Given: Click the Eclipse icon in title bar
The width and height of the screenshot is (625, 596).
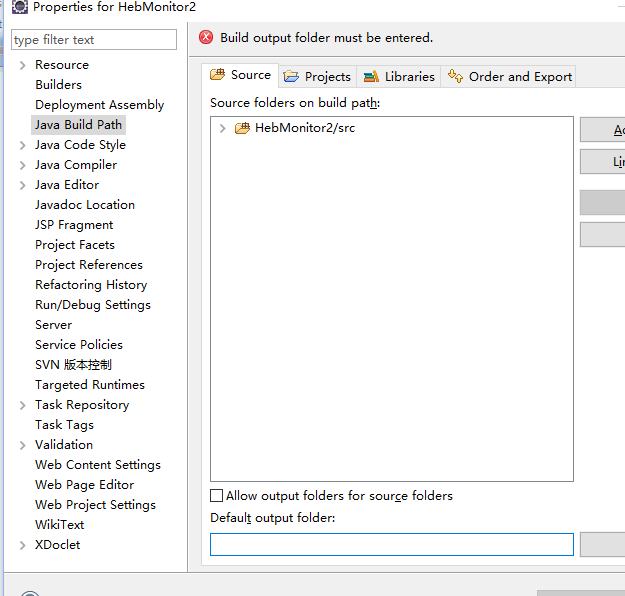Looking at the screenshot, I should click(x=20, y=7).
